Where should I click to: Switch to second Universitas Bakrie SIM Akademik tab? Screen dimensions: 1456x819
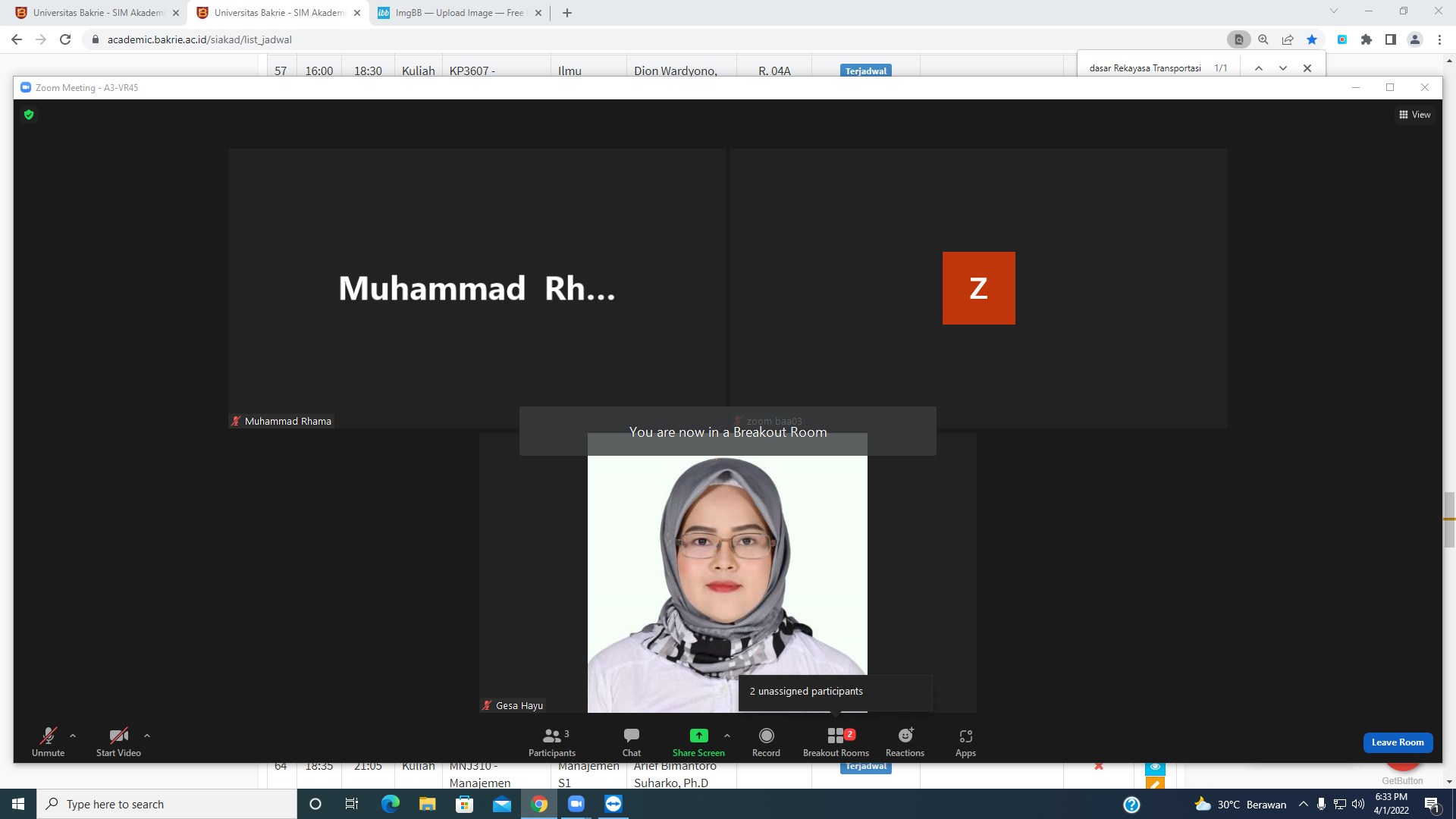pos(279,13)
